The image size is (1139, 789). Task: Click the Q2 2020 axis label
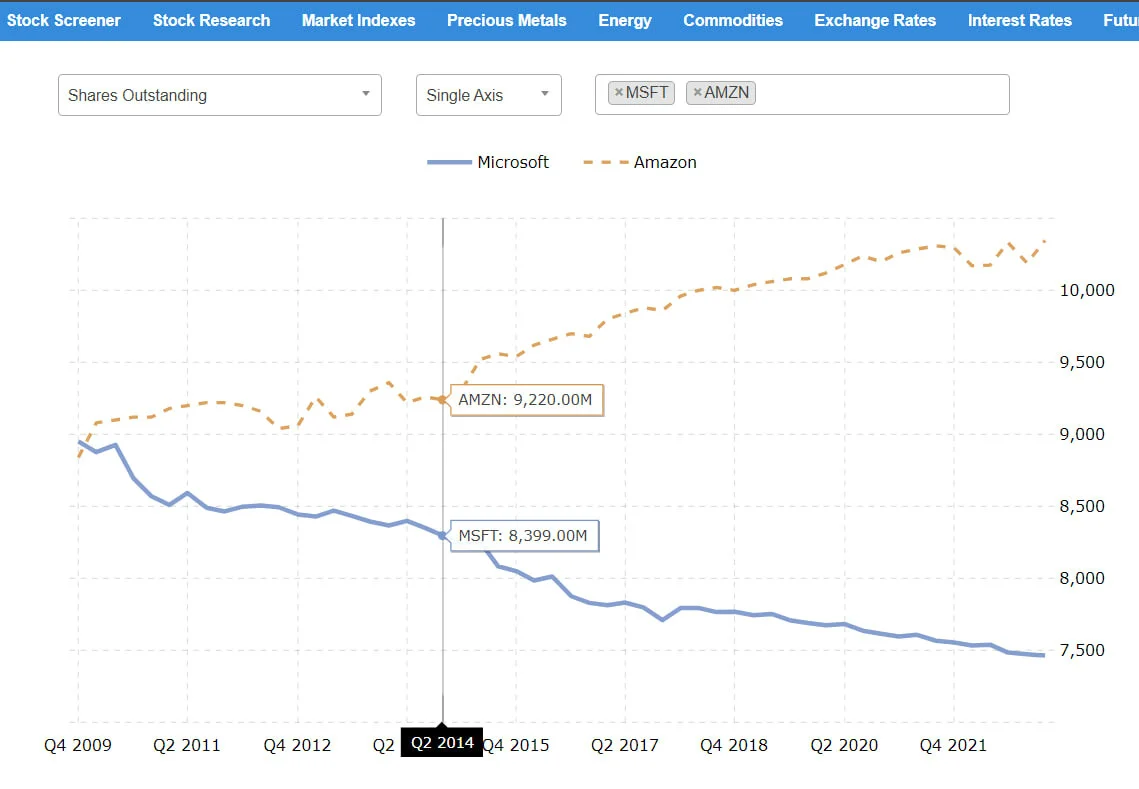pos(844,745)
